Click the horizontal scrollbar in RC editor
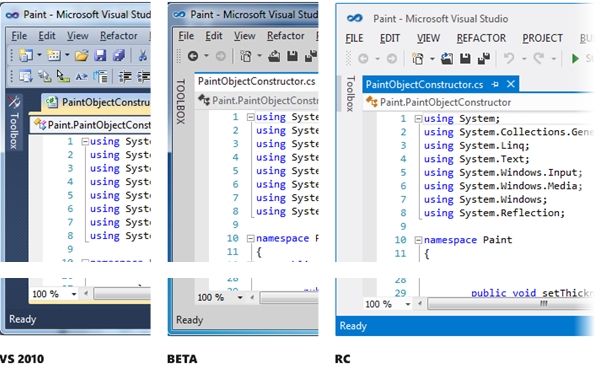Viewport: 600px width, 372px height. pyautogui.click(x=510, y=304)
